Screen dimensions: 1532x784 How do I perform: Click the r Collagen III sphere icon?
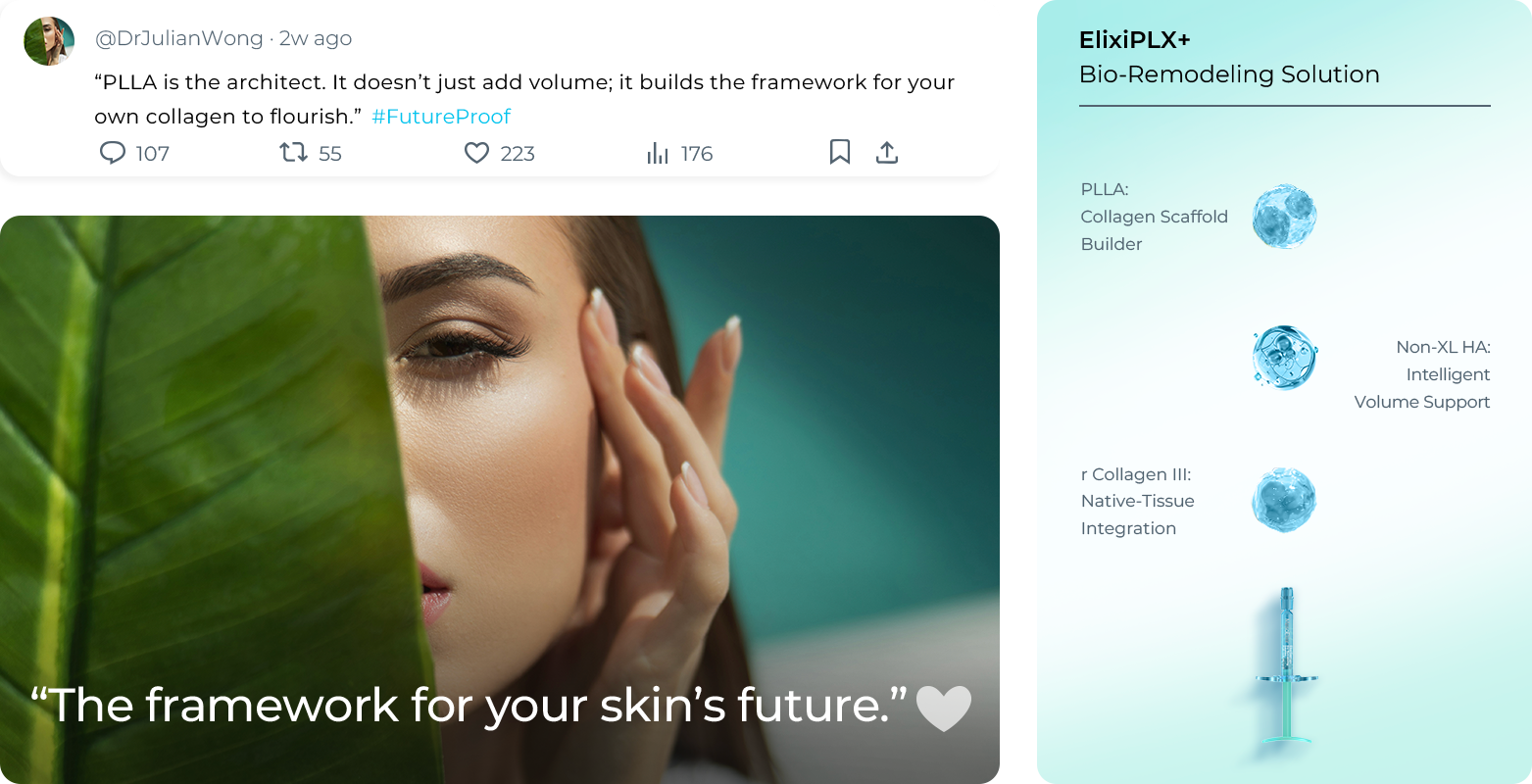1284,500
